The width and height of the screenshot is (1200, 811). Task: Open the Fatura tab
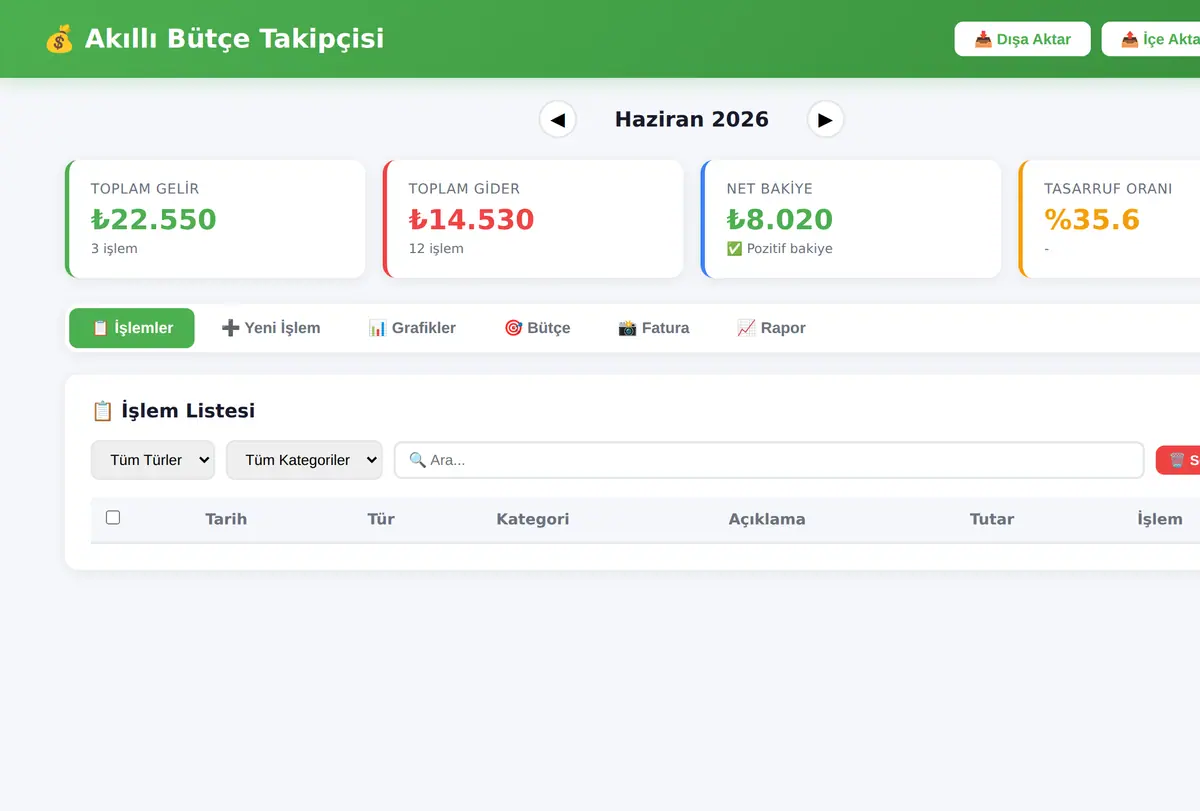tap(654, 328)
